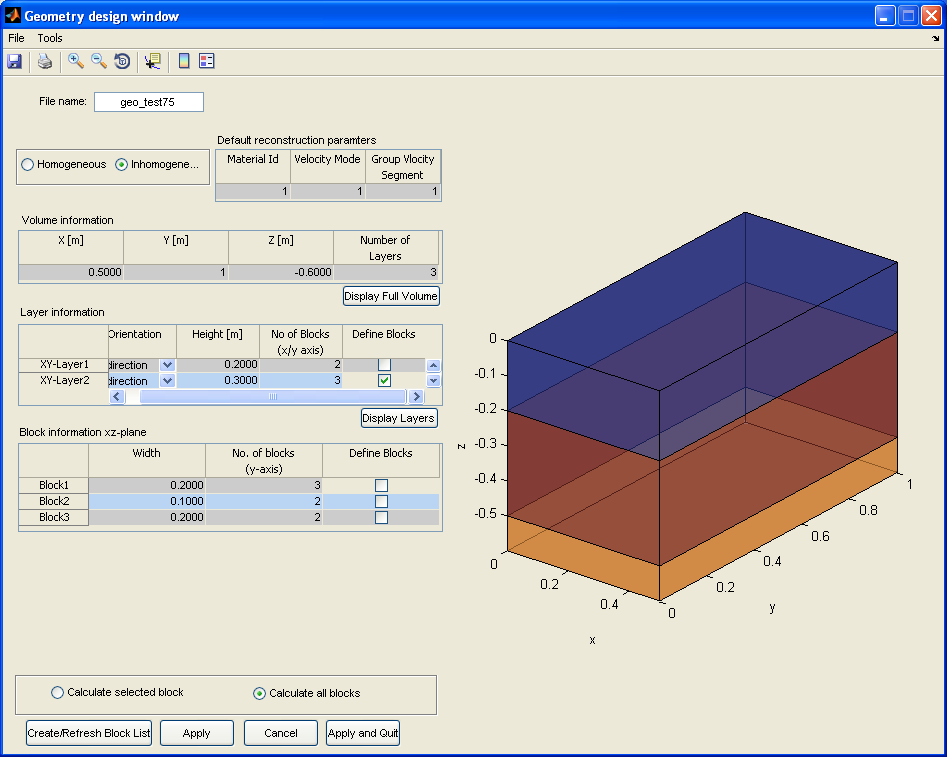The height and width of the screenshot is (757, 947).
Task: Click the Layer table horizontal scrollbar thumb
Action: click(272, 396)
